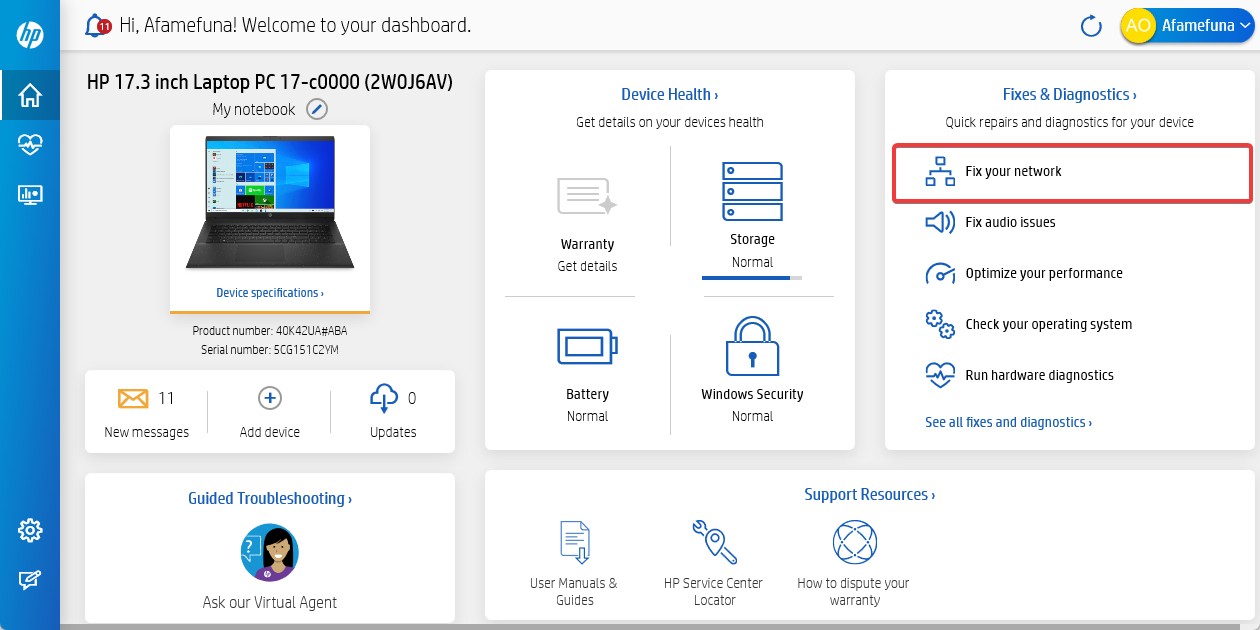Select the Fix audio issues text
The image size is (1260, 630).
[1010, 222]
